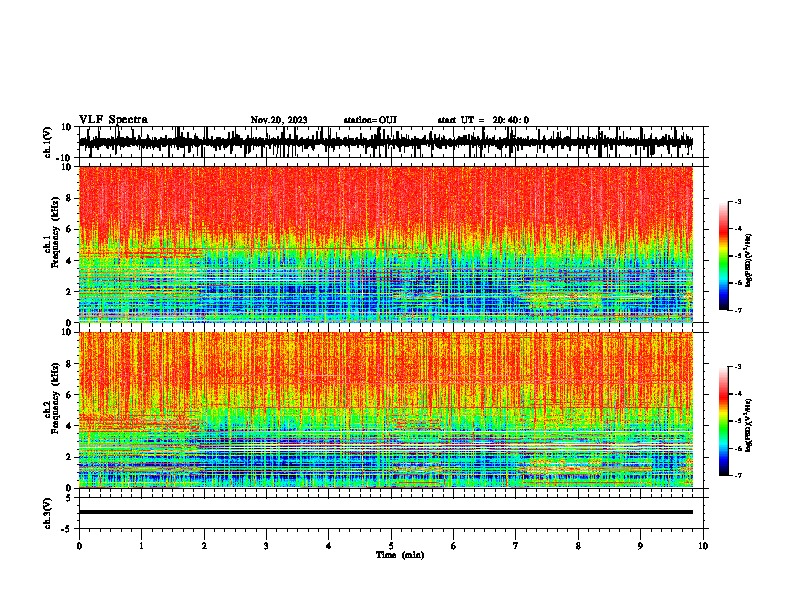
Task: Click the 2 kHz tick on ch.2 frequency axis
Action: (x=69, y=457)
